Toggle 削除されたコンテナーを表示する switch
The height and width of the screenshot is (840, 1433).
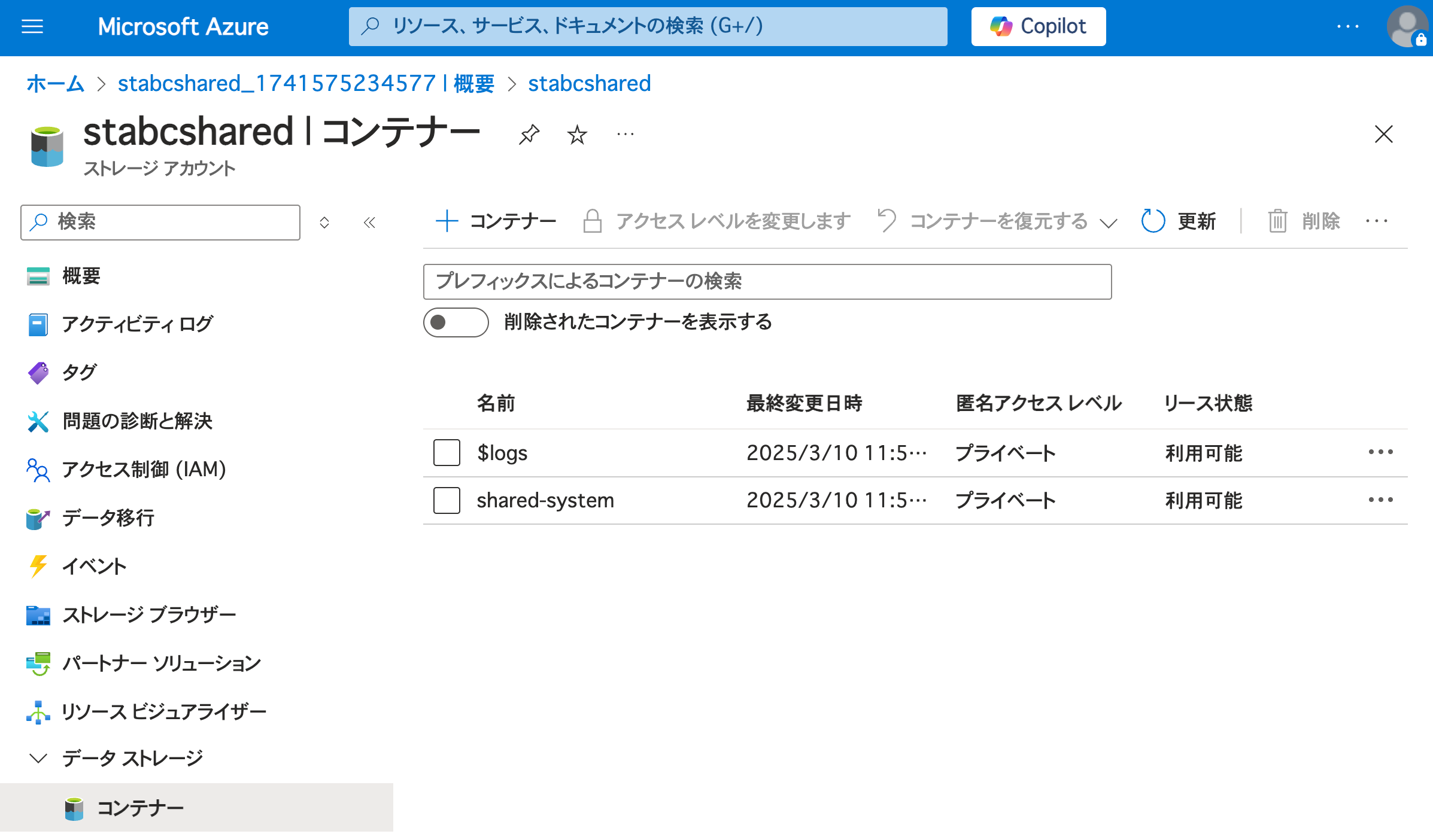click(x=456, y=322)
